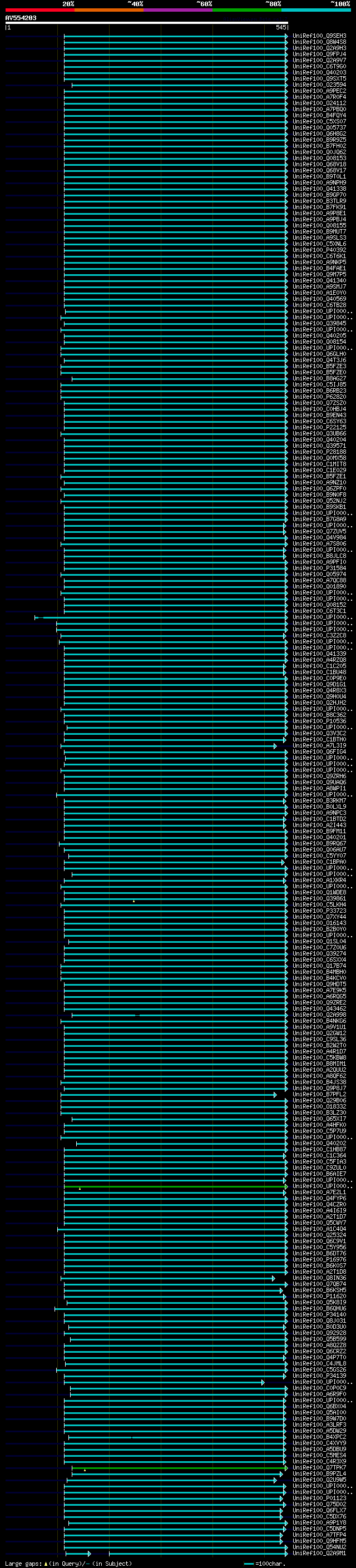Open hit UniRef100_Q9FPJ4
The image size is (356, 1568).
click(319, 54)
